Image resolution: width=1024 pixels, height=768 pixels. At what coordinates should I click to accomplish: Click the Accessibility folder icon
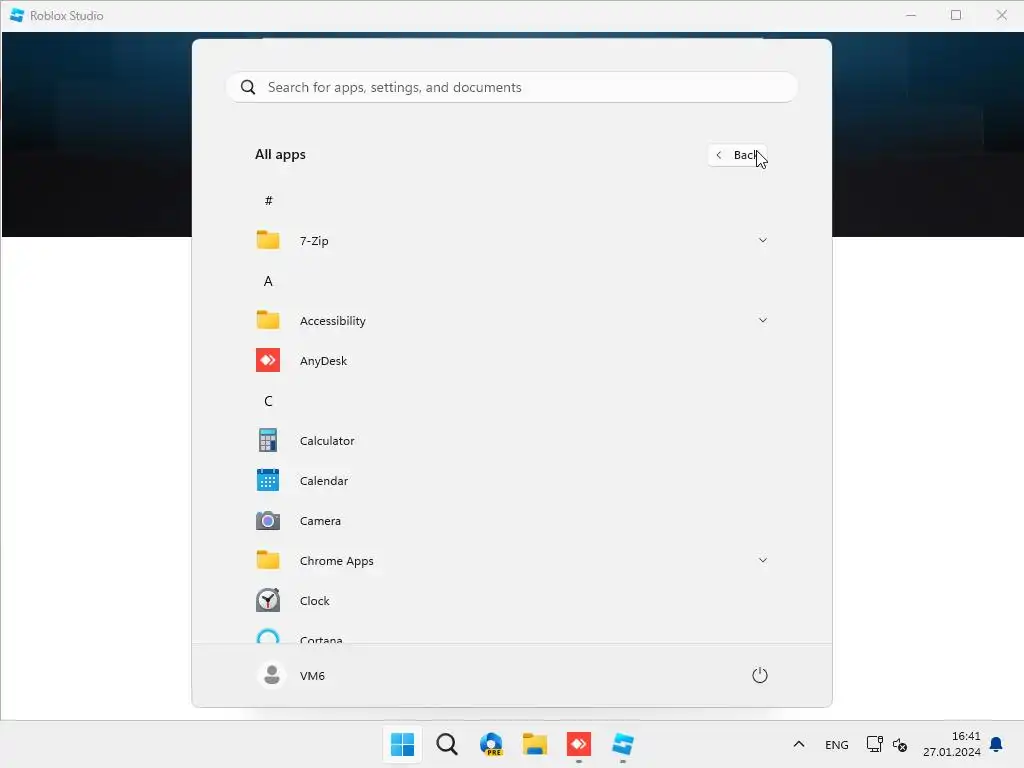pos(268,320)
